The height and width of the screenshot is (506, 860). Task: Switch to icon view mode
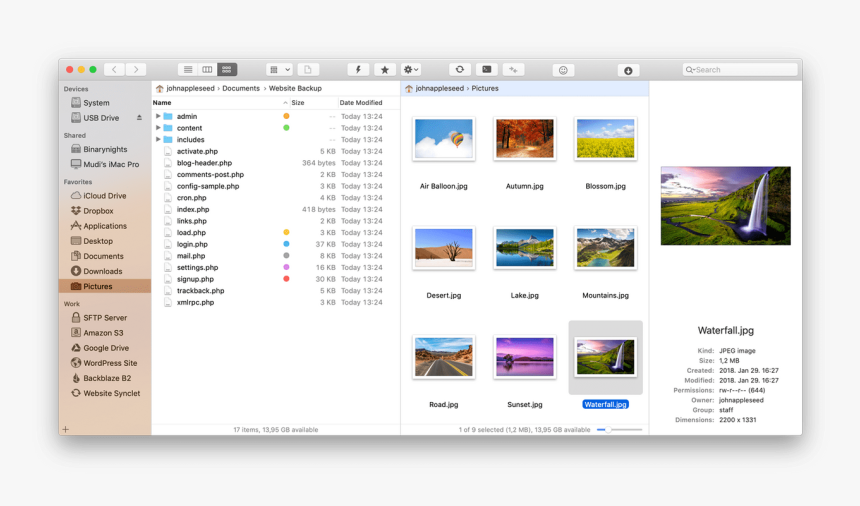tap(227, 70)
